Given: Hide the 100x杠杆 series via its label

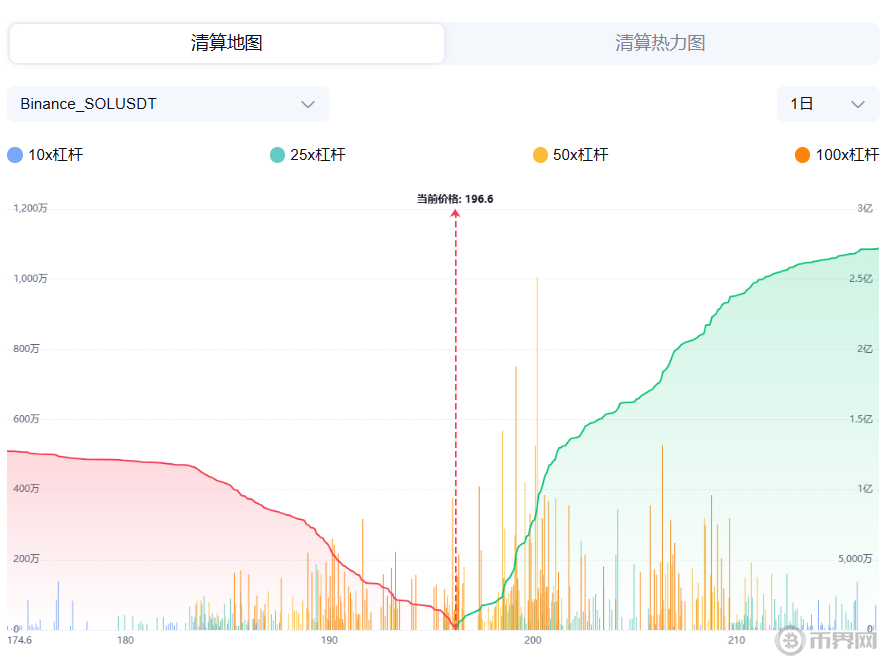Looking at the screenshot, I should pos(847,155).
